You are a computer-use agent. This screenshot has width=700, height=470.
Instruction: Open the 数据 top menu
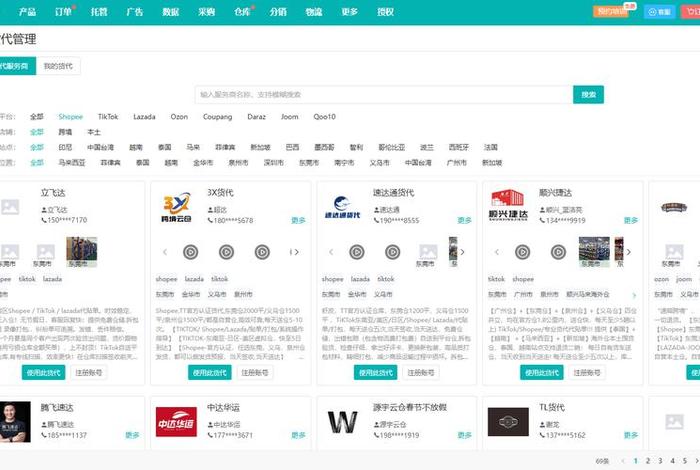click(x=171, y=12)
